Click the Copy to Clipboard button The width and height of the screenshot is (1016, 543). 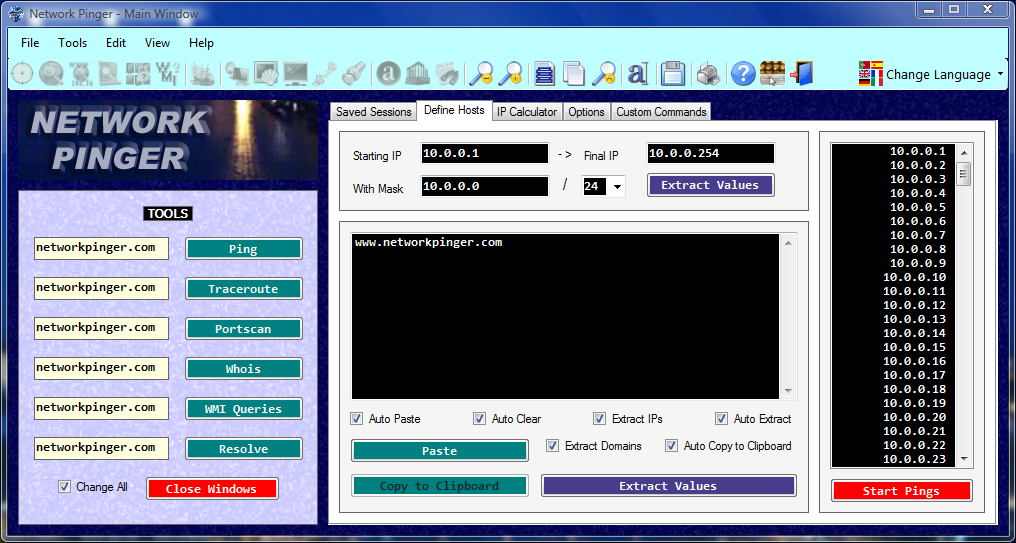pyautogui.click(x=440, y=486)
